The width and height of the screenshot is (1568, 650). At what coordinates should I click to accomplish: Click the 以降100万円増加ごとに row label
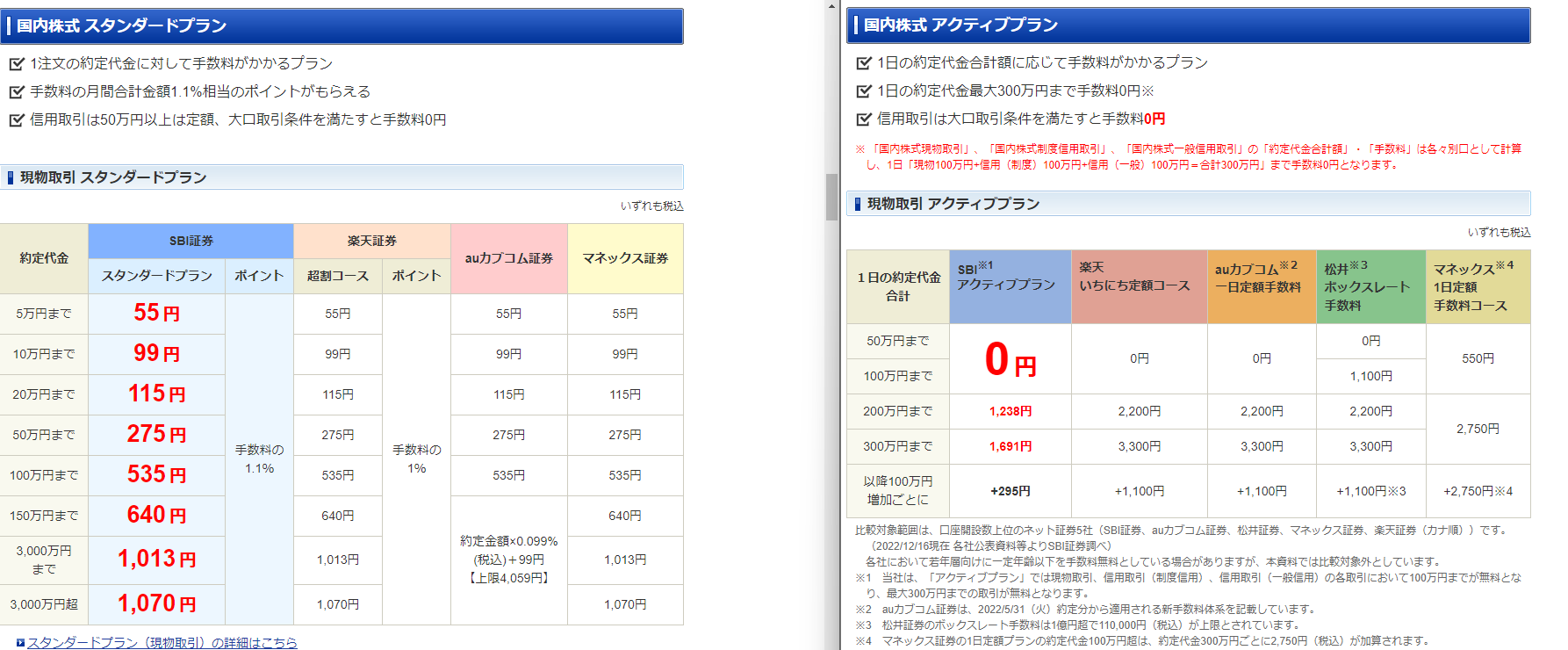click(898, 491)
